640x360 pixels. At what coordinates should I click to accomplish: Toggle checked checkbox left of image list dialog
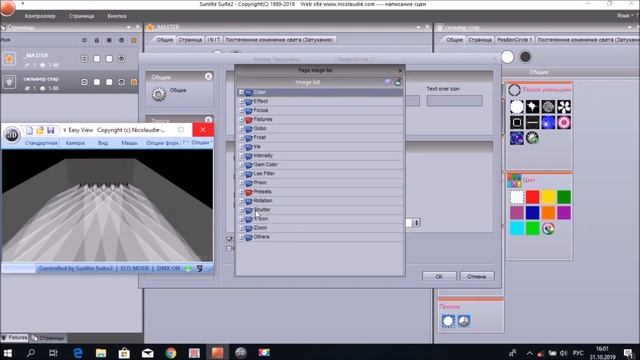pyautogui.click(x=229, y=239)
